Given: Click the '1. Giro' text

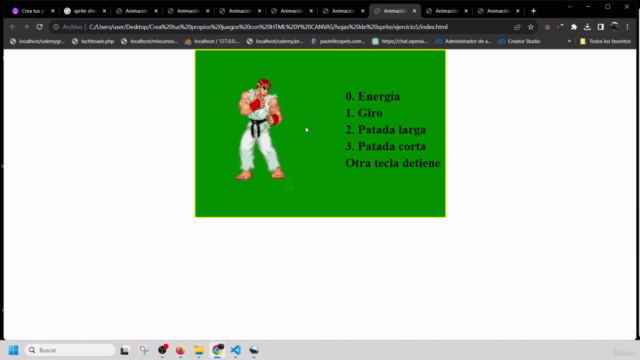Looking at the screenshot, I should point(364,113).
